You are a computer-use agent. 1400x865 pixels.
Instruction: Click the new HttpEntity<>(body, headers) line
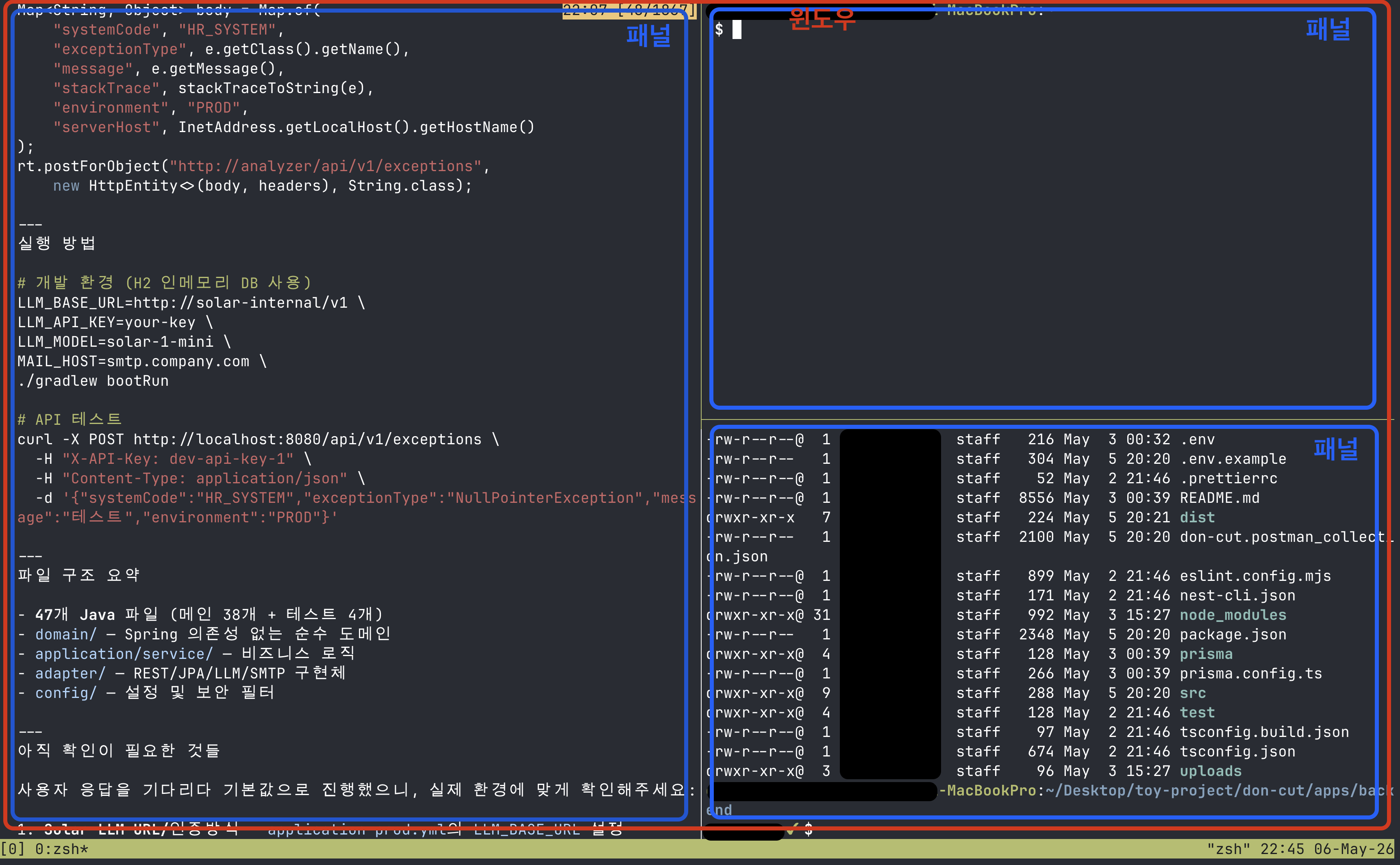(263, 186)
